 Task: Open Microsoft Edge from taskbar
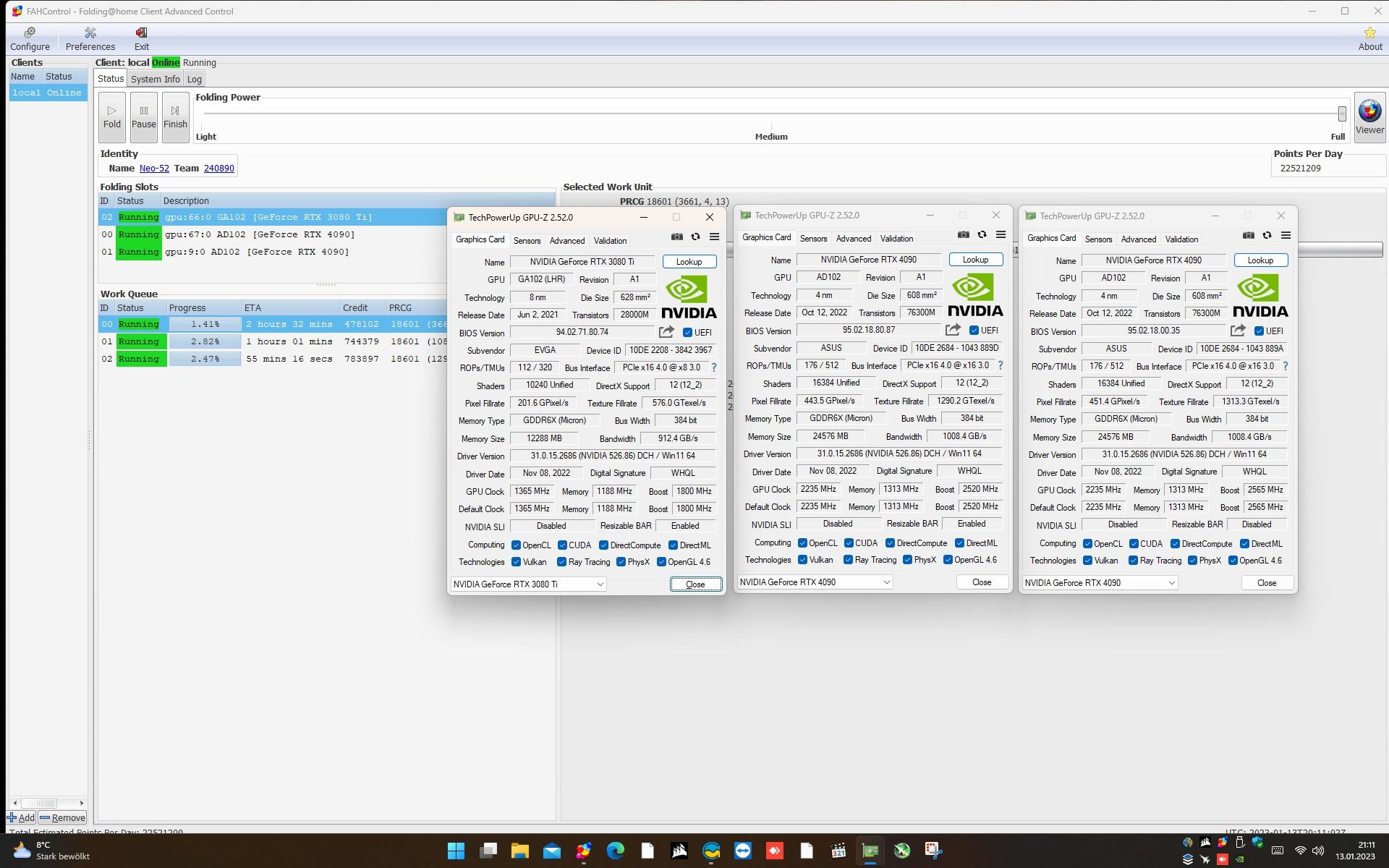pos(615,851)
